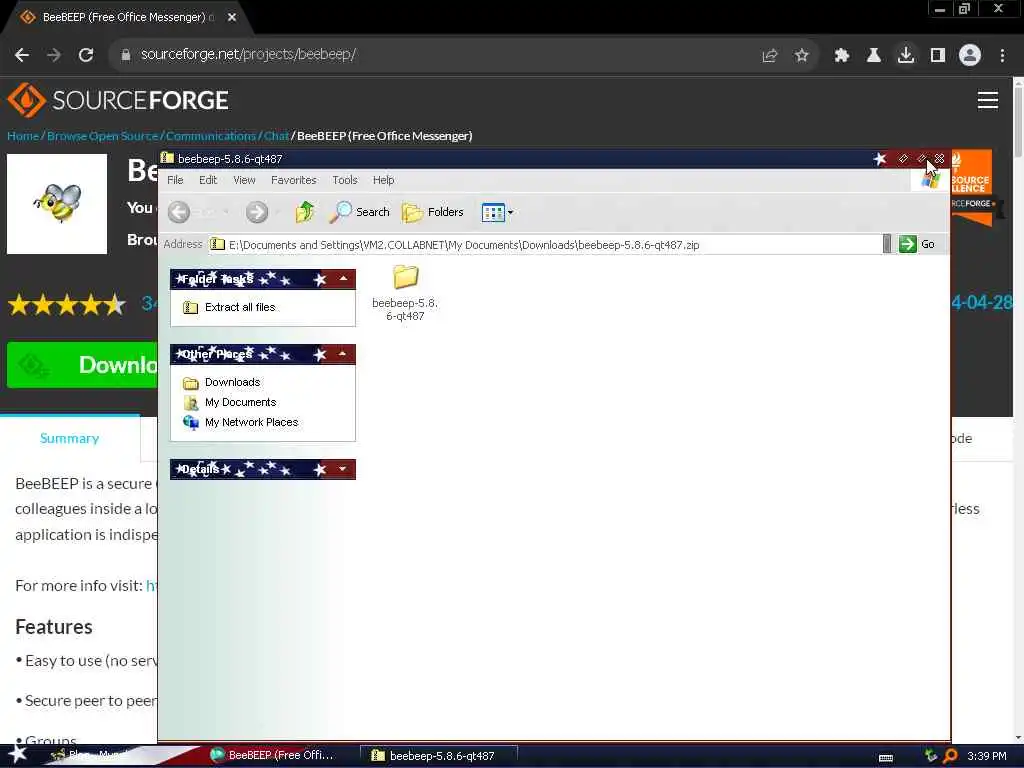Open Chrome extensions puzzle icon
Image resolution: width=1024 pixels, height=768 pixels.
coord(842,56)
